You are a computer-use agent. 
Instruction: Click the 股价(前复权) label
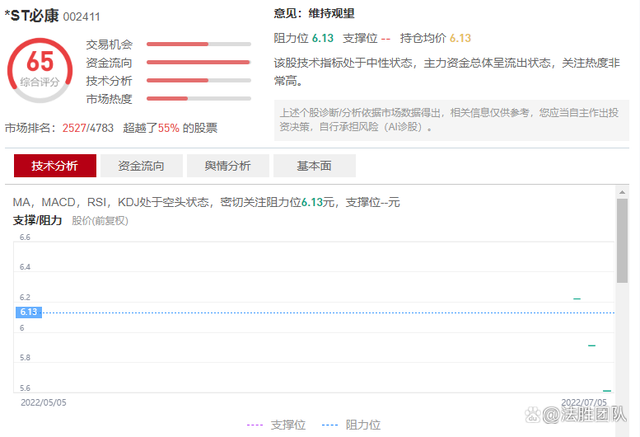(100, 221)
